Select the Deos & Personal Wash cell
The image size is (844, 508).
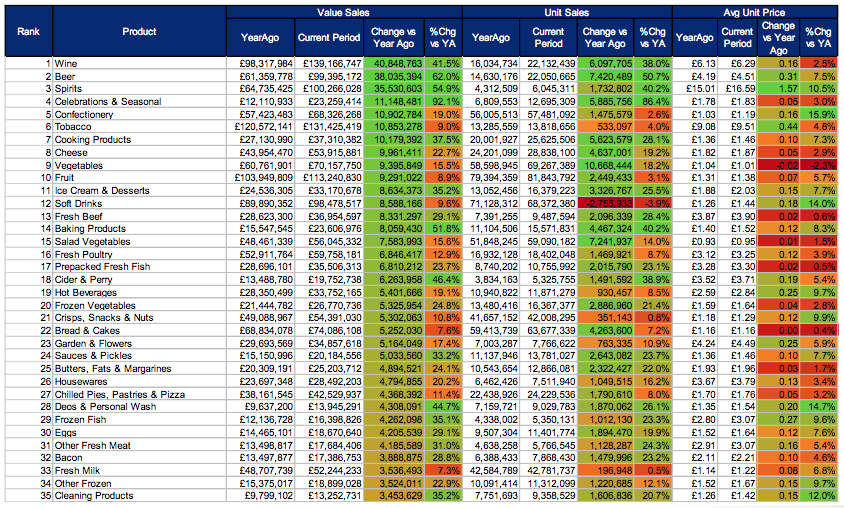tap(139, 407)
